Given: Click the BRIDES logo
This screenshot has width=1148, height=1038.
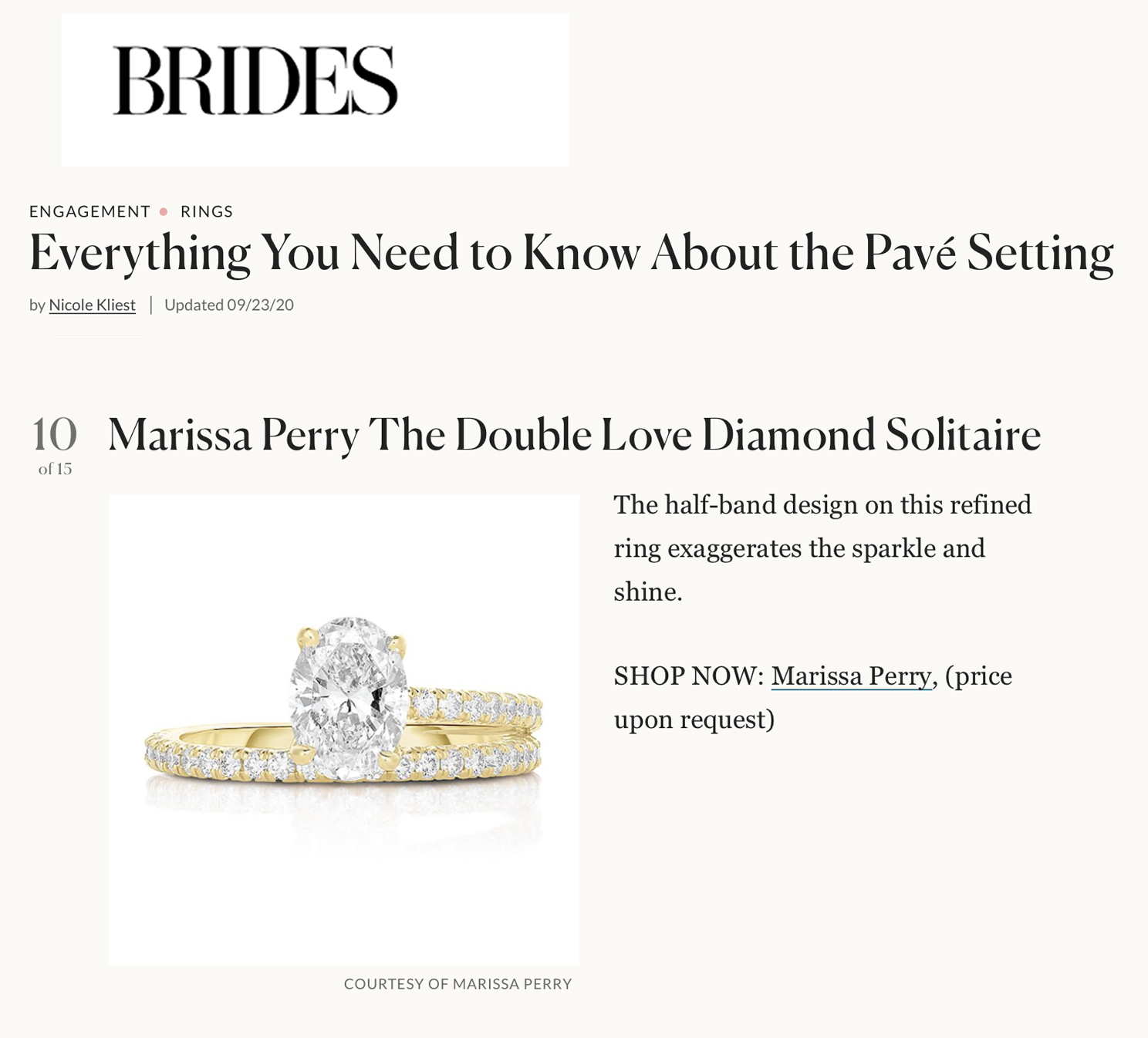Looking at the screenshot, I should pos(255,80).
